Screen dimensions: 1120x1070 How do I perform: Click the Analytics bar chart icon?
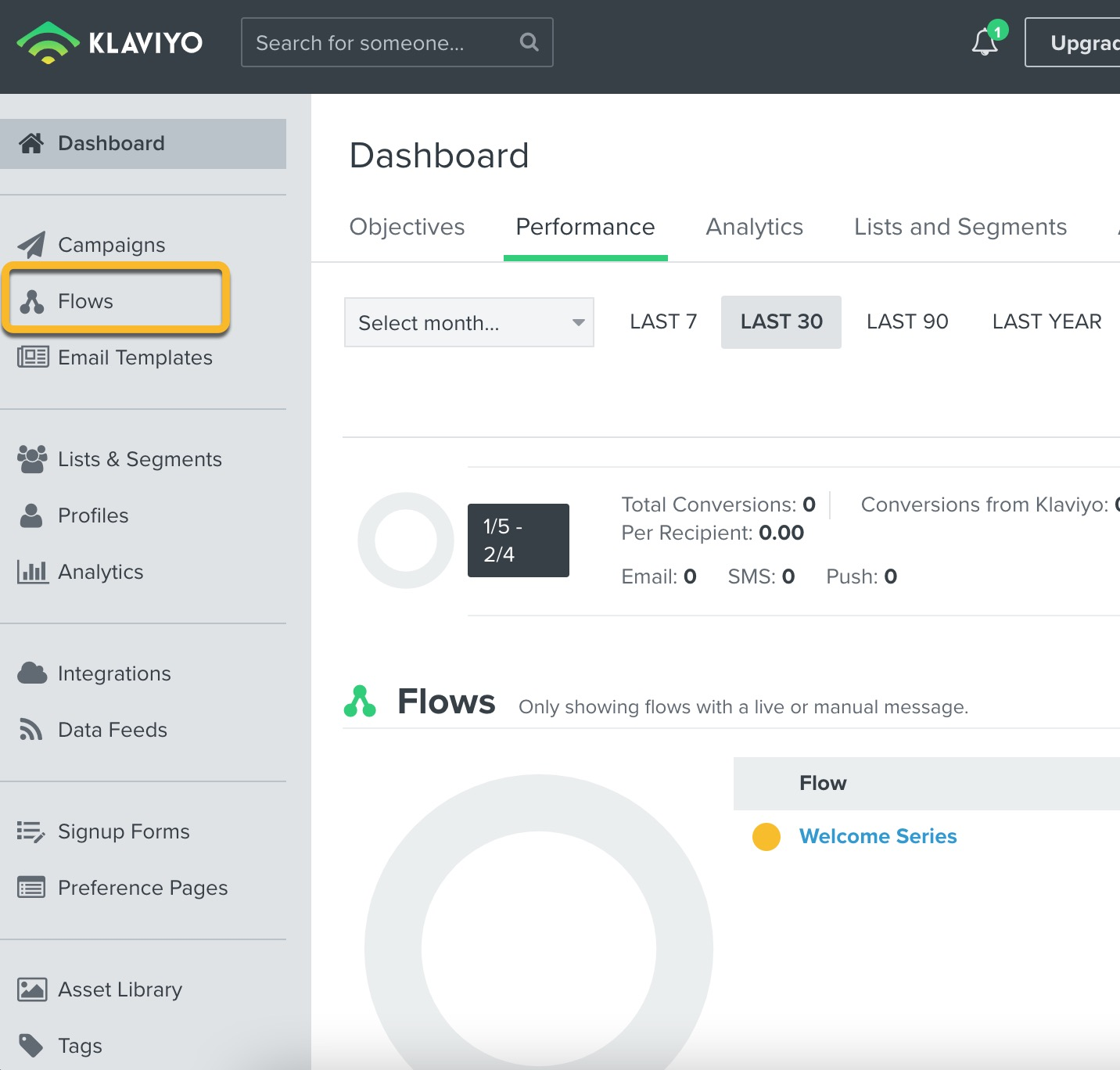coord(32,572)
